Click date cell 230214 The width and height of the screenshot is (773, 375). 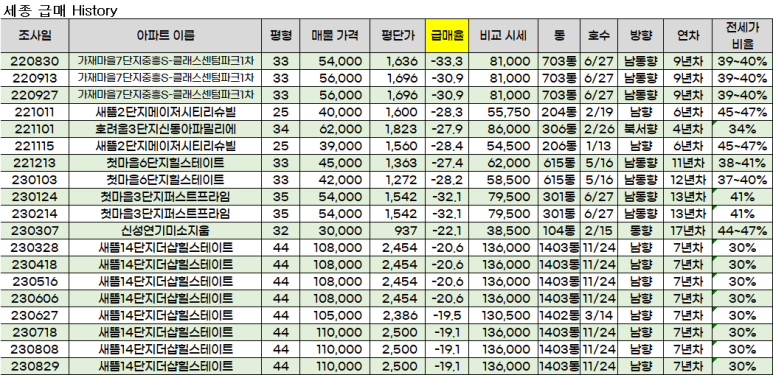point(35,214)
